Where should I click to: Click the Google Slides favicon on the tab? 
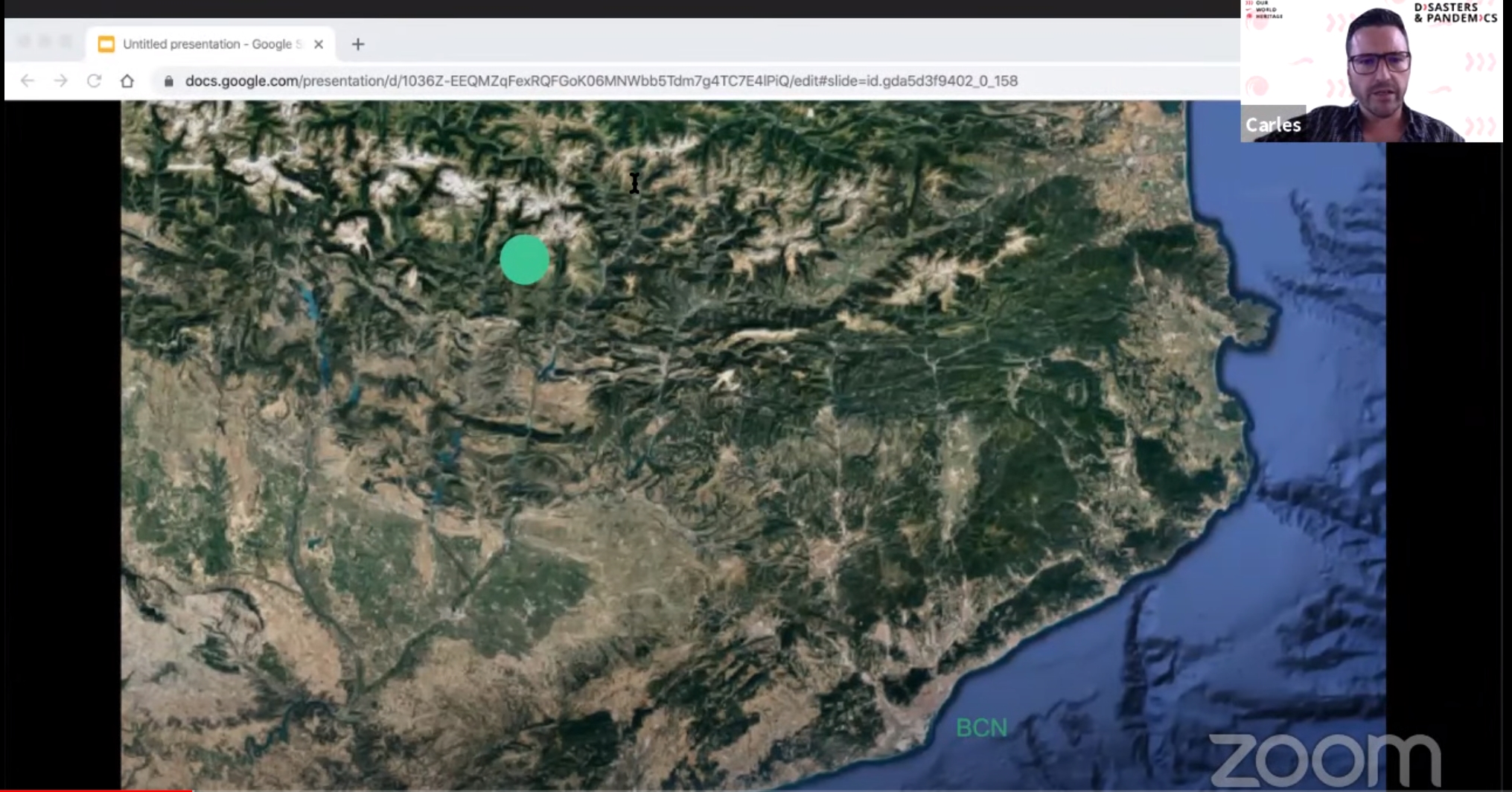[x=106, y=45]
